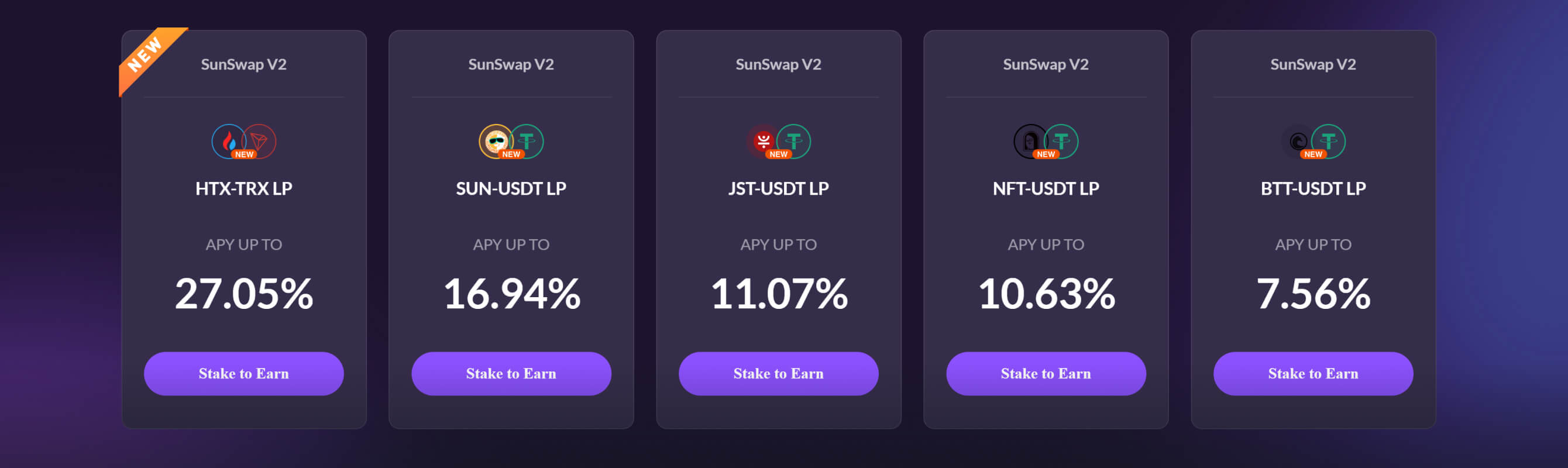
Task: Click USDT icon in JST-USDT card
Action: [795, 140]
